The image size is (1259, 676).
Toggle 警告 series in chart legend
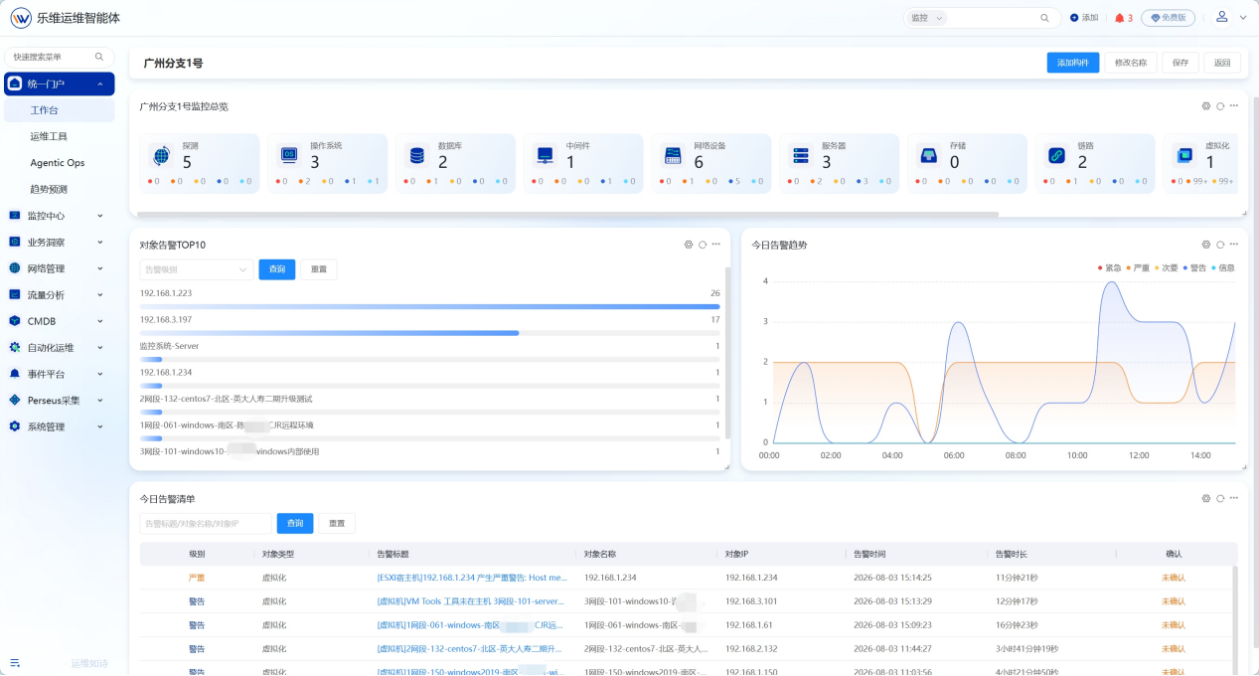(x=1194, y=268)
